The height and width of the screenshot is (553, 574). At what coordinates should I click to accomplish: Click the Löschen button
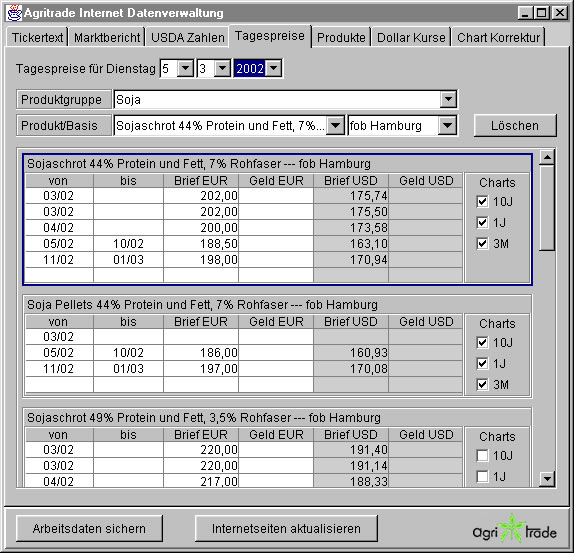(x=515, y=126)
